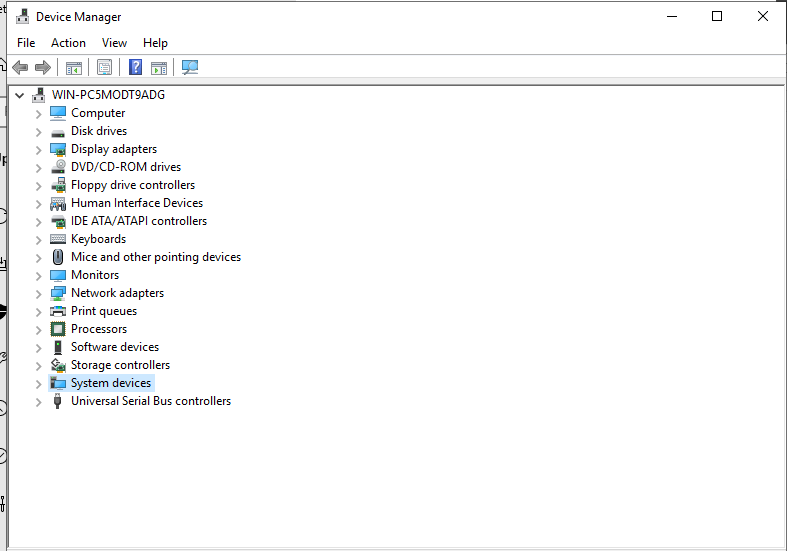The width and height of the screenshot is (787, 551).
Task: Expand the Human Interface Devices category
Action: coord(38,204)
